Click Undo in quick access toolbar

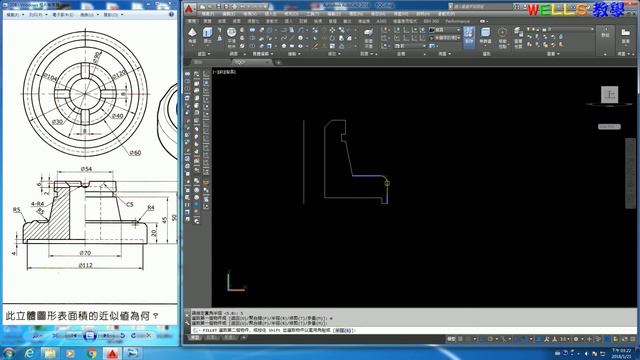coord(243,7)
